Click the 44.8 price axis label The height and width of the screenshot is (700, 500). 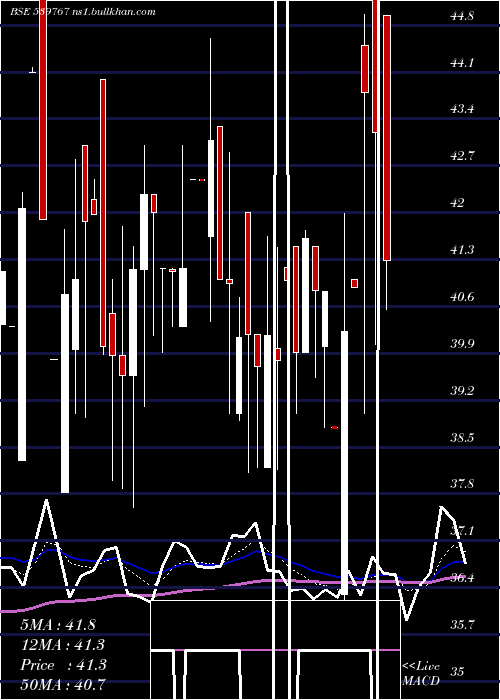pos(462,17)
